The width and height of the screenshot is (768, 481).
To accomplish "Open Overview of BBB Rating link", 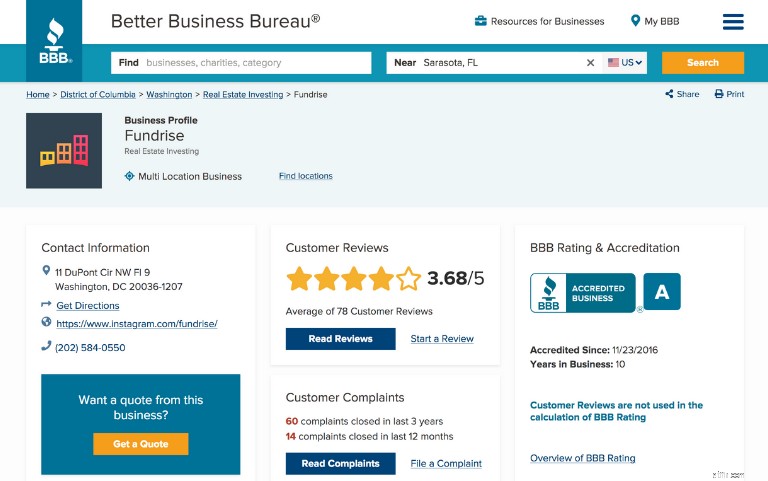I will point(582,458).
